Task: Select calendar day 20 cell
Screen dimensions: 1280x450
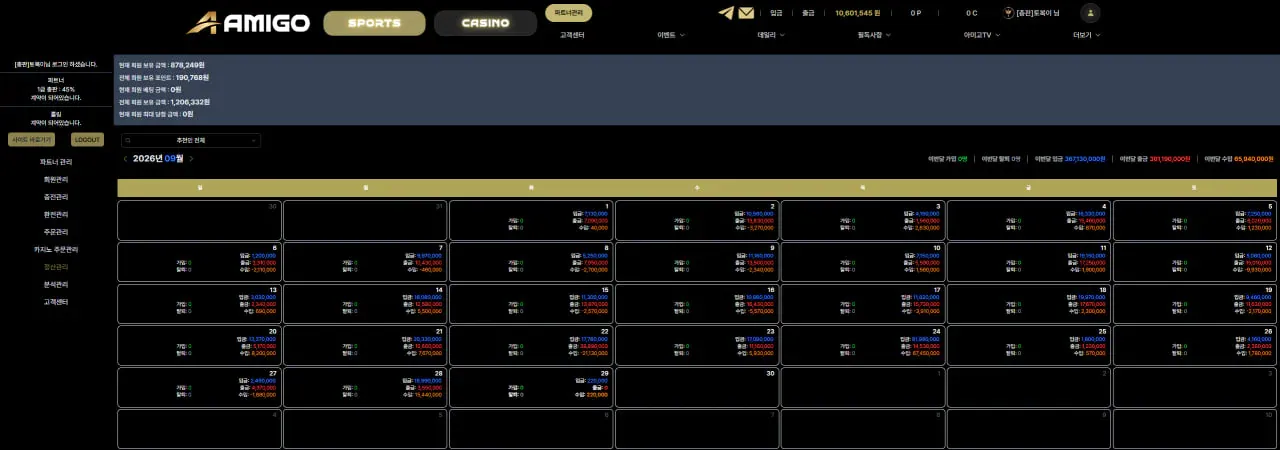Action: pyautogui.click(x=199, y=345)
